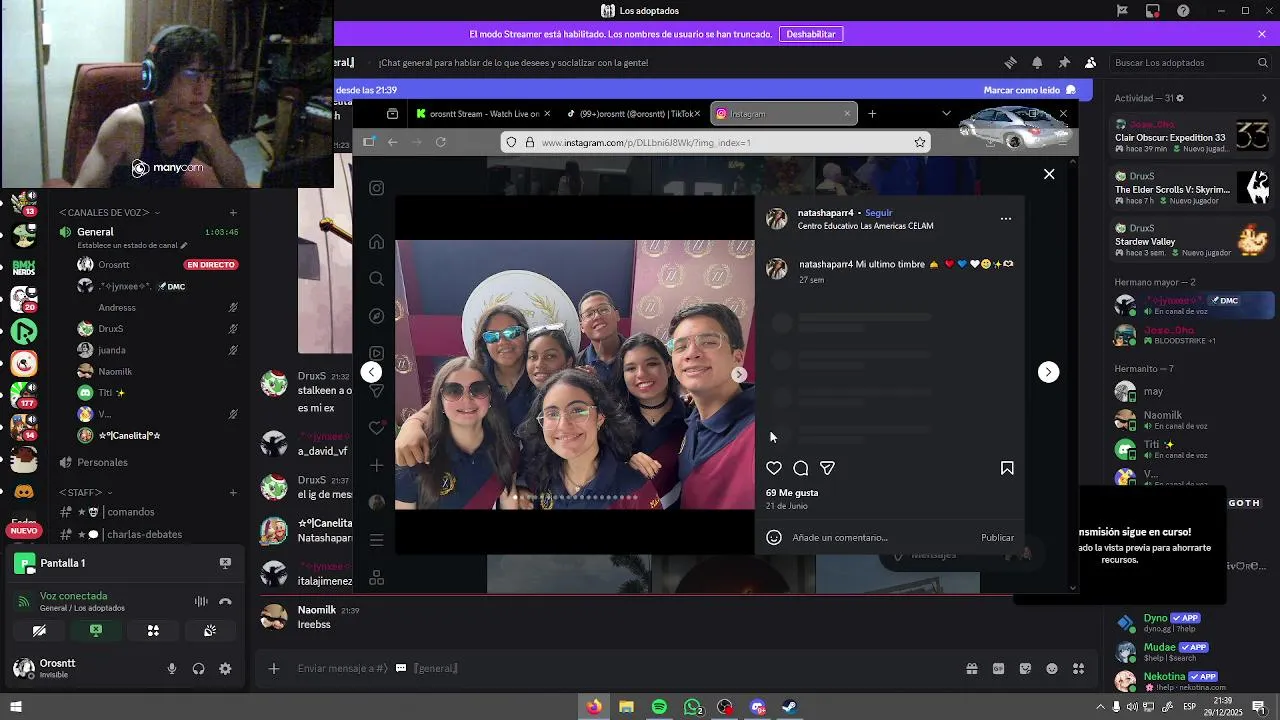Go to next Instagram post arrow
Image resolution: width=1280 pixels, height=720 pixels.
tap(1048, 372)
